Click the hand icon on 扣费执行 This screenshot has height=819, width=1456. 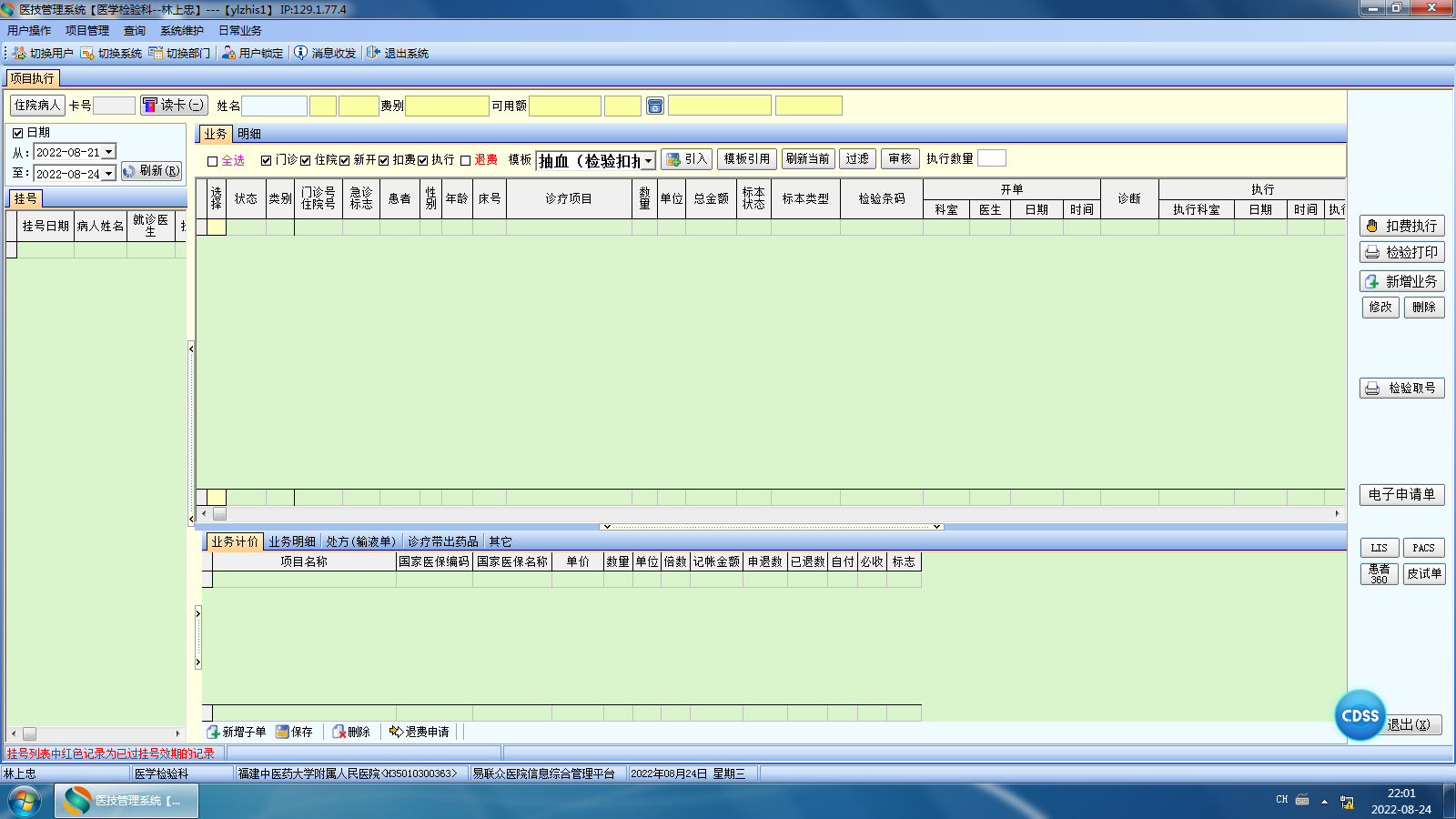click(x=1372, y=226)
